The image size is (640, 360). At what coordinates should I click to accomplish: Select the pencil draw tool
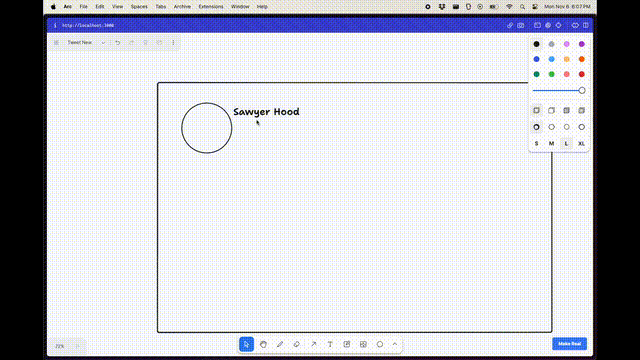click(280, 344)
